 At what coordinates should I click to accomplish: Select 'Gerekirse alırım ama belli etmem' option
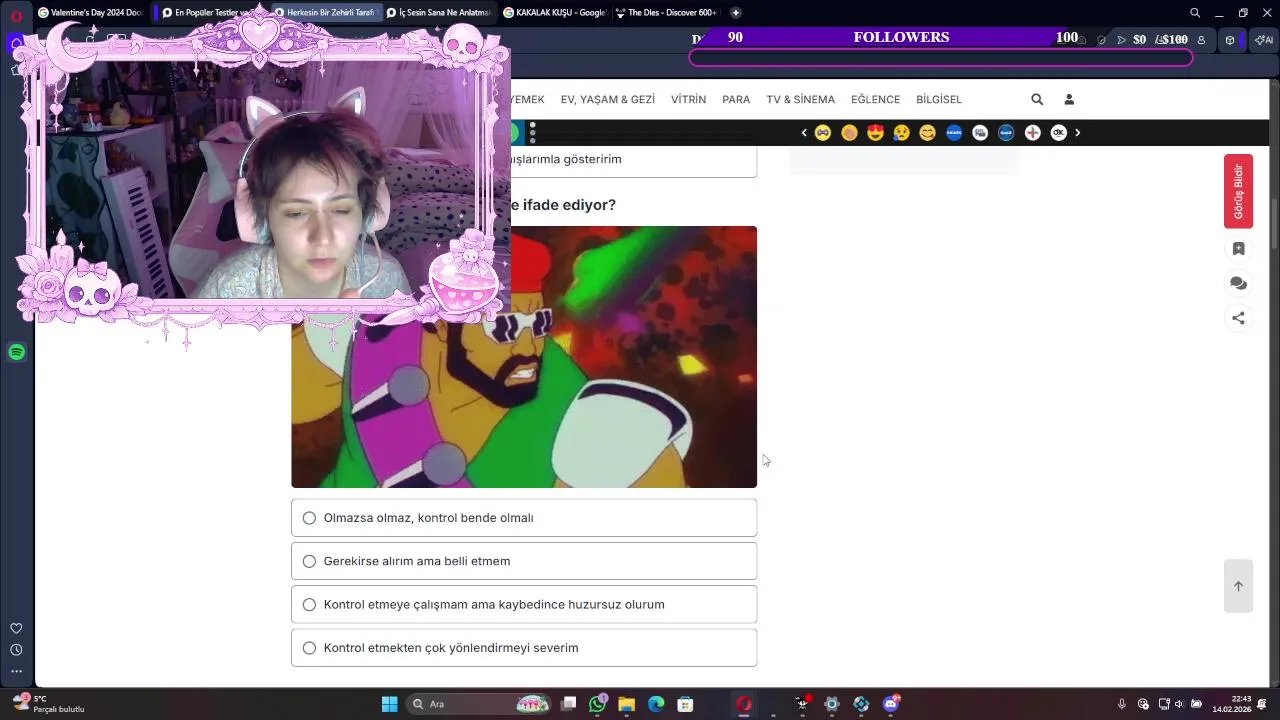tap(524, 561)
